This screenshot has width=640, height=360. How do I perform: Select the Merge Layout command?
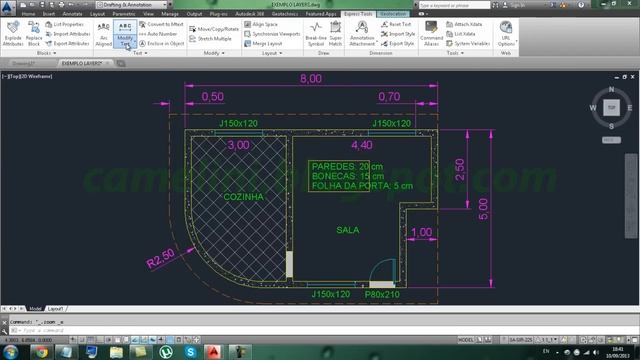263,43
